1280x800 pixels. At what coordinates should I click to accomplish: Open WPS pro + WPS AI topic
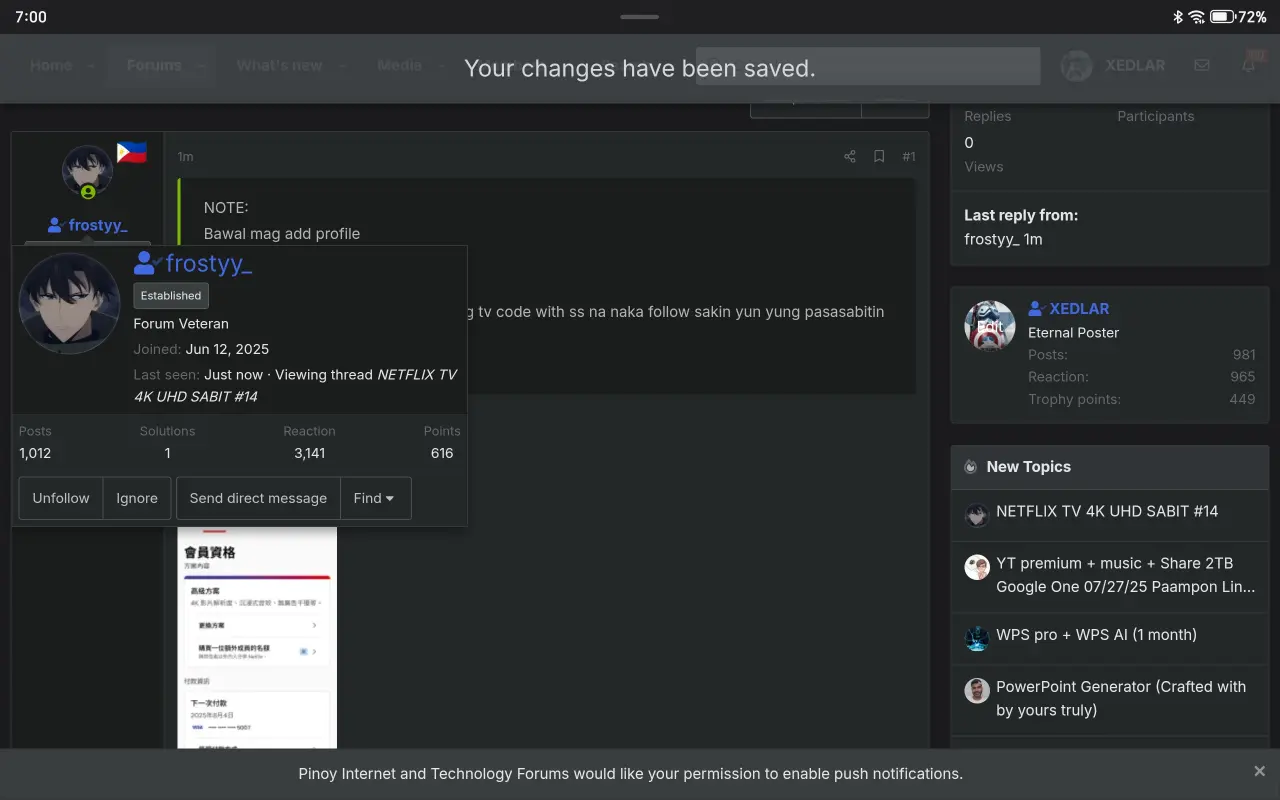tap(1096, 635)
